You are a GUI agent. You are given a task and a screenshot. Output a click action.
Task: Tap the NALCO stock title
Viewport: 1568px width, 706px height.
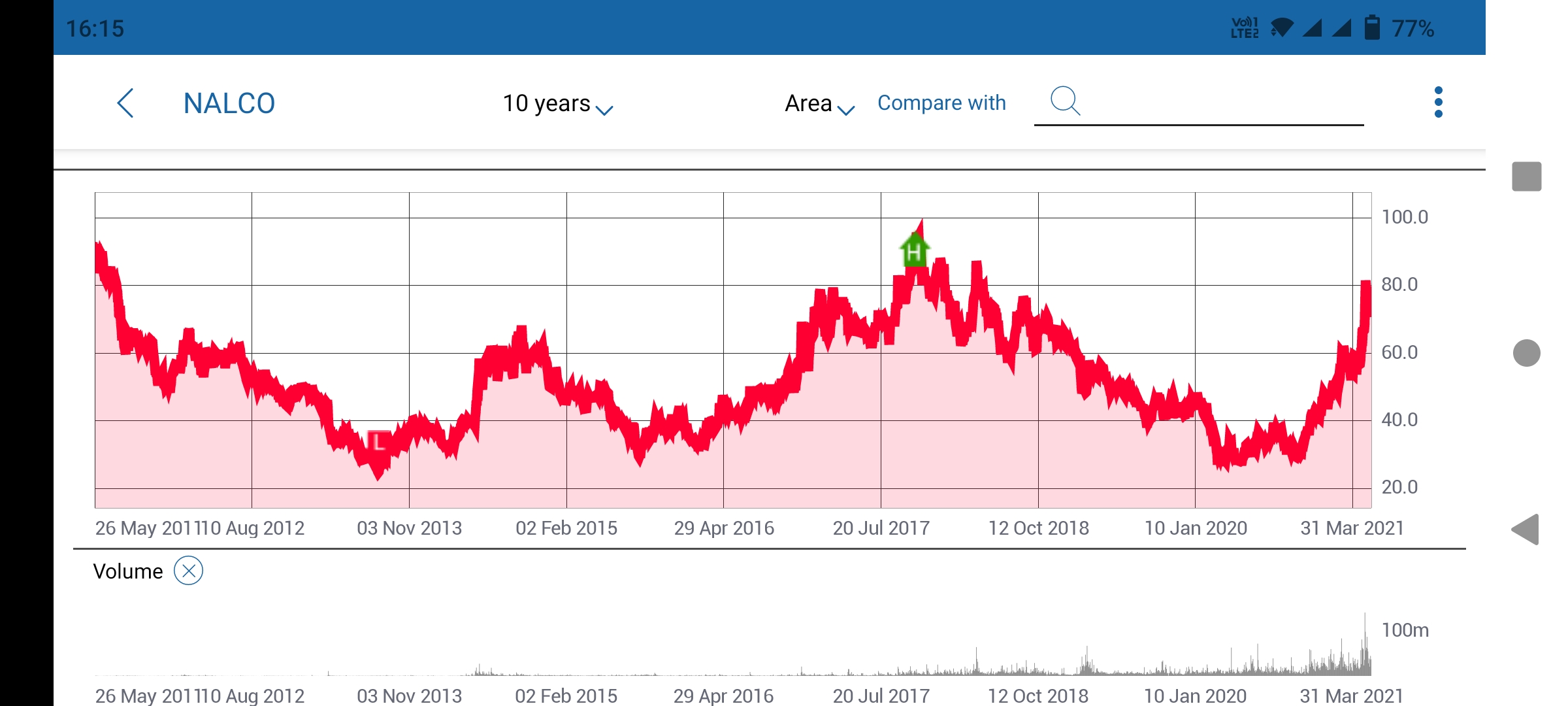coord(229,103)
